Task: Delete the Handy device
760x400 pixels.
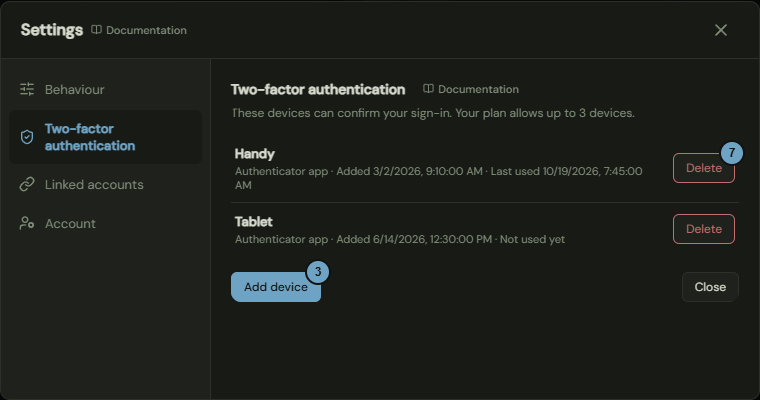Action: pyautogui.click(x=704, y=168)
